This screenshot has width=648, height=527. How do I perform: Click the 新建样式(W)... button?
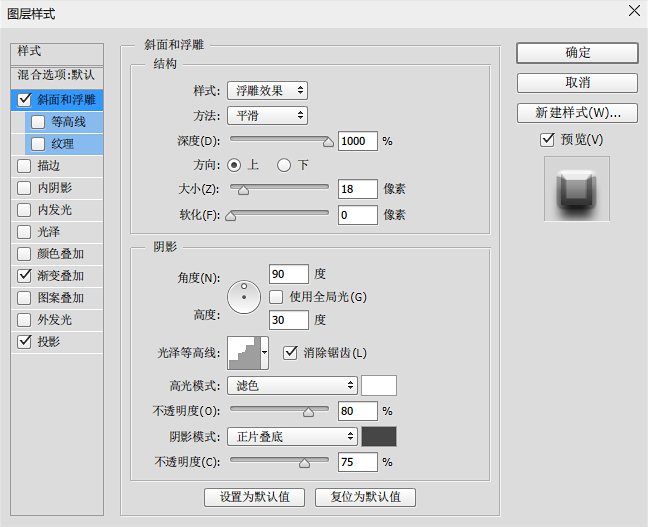(577, 112)
